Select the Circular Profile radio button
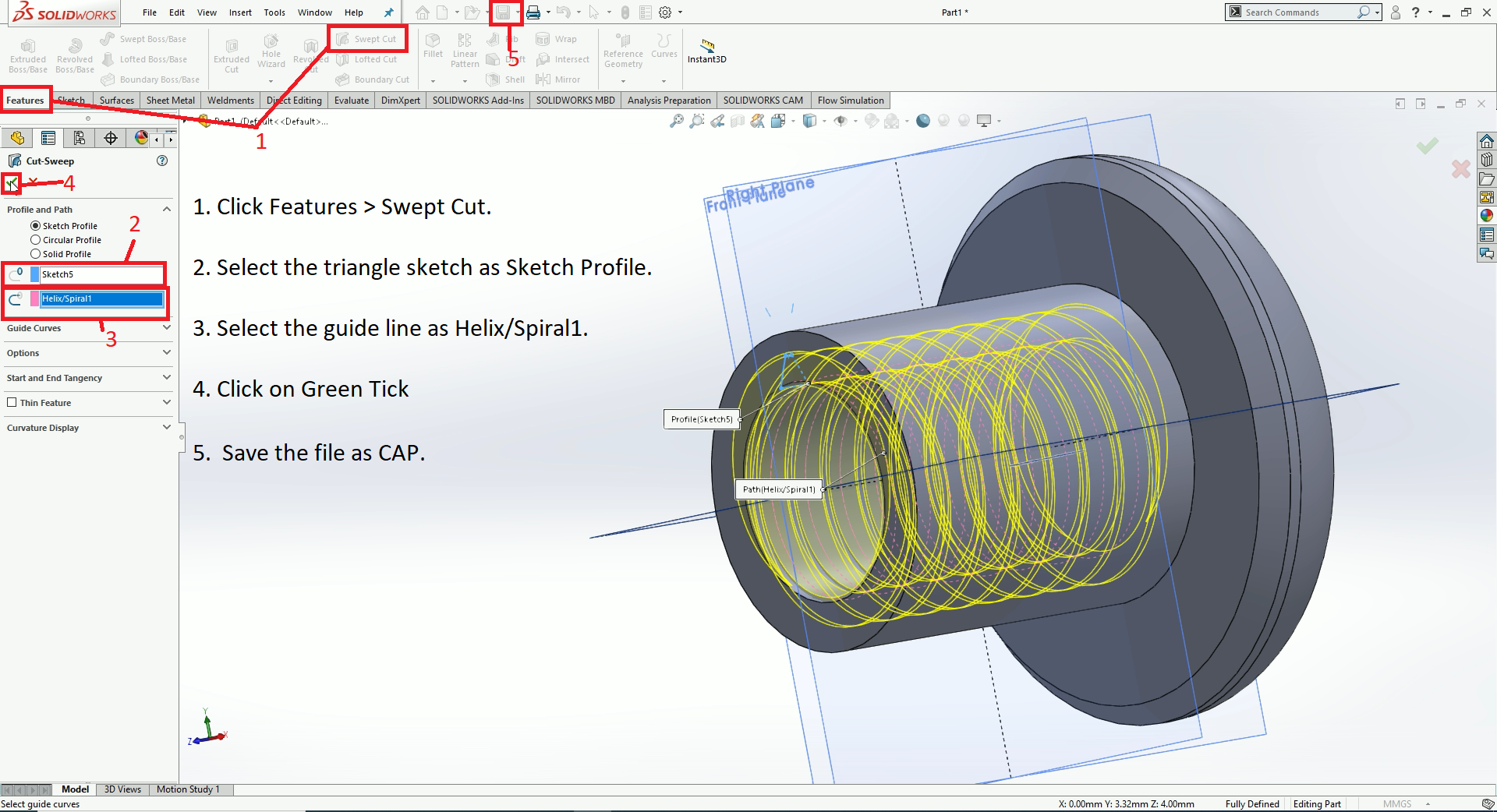 [x=35, y=240]
